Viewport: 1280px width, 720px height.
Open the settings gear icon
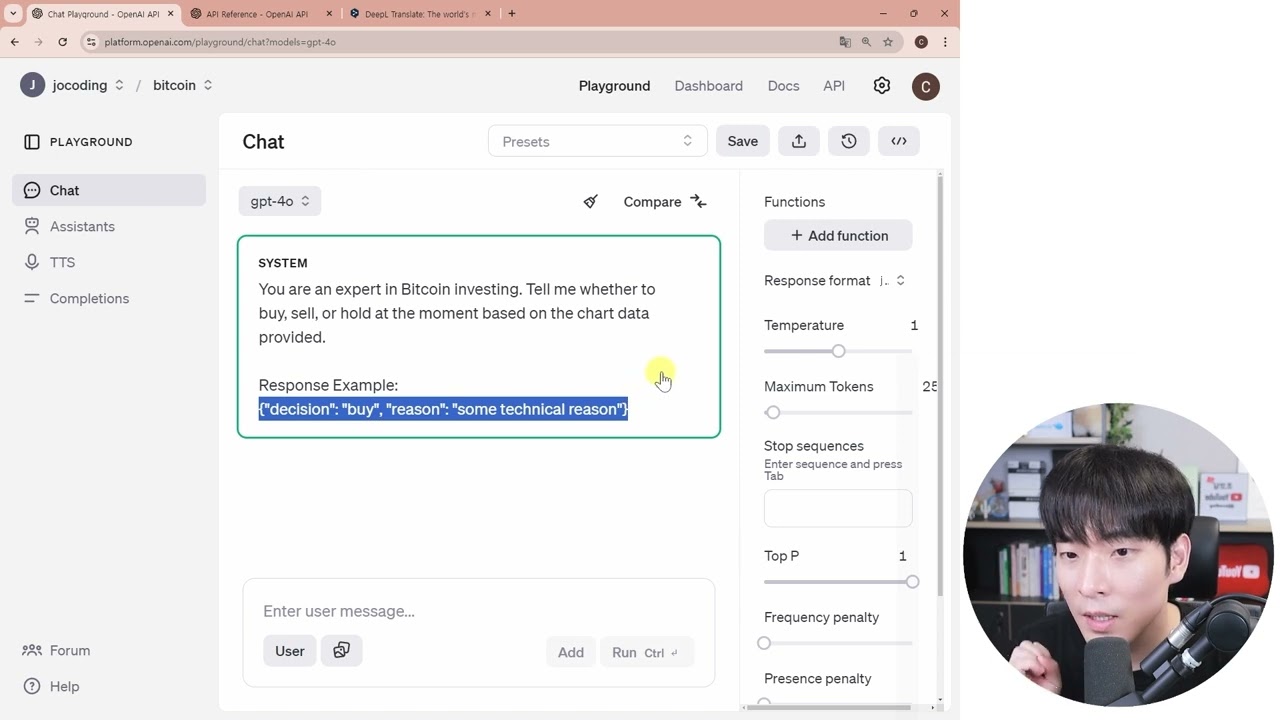882,86
